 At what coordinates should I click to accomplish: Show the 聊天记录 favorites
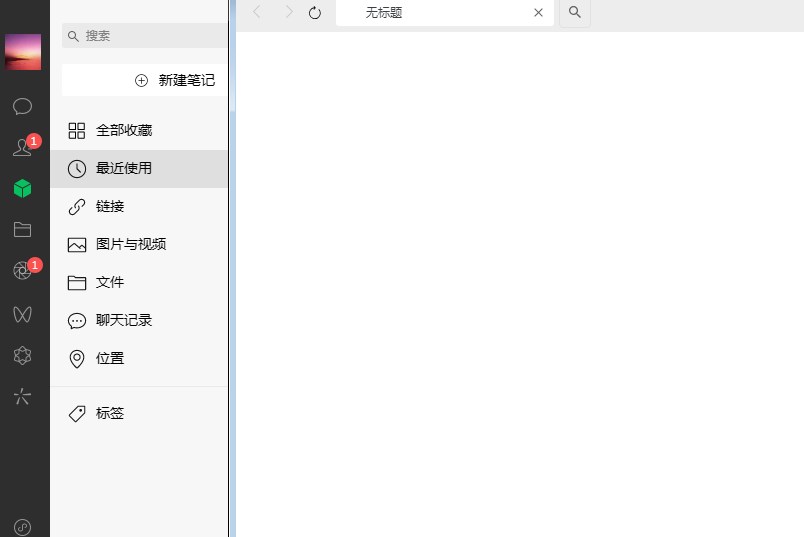coord(124,321)
